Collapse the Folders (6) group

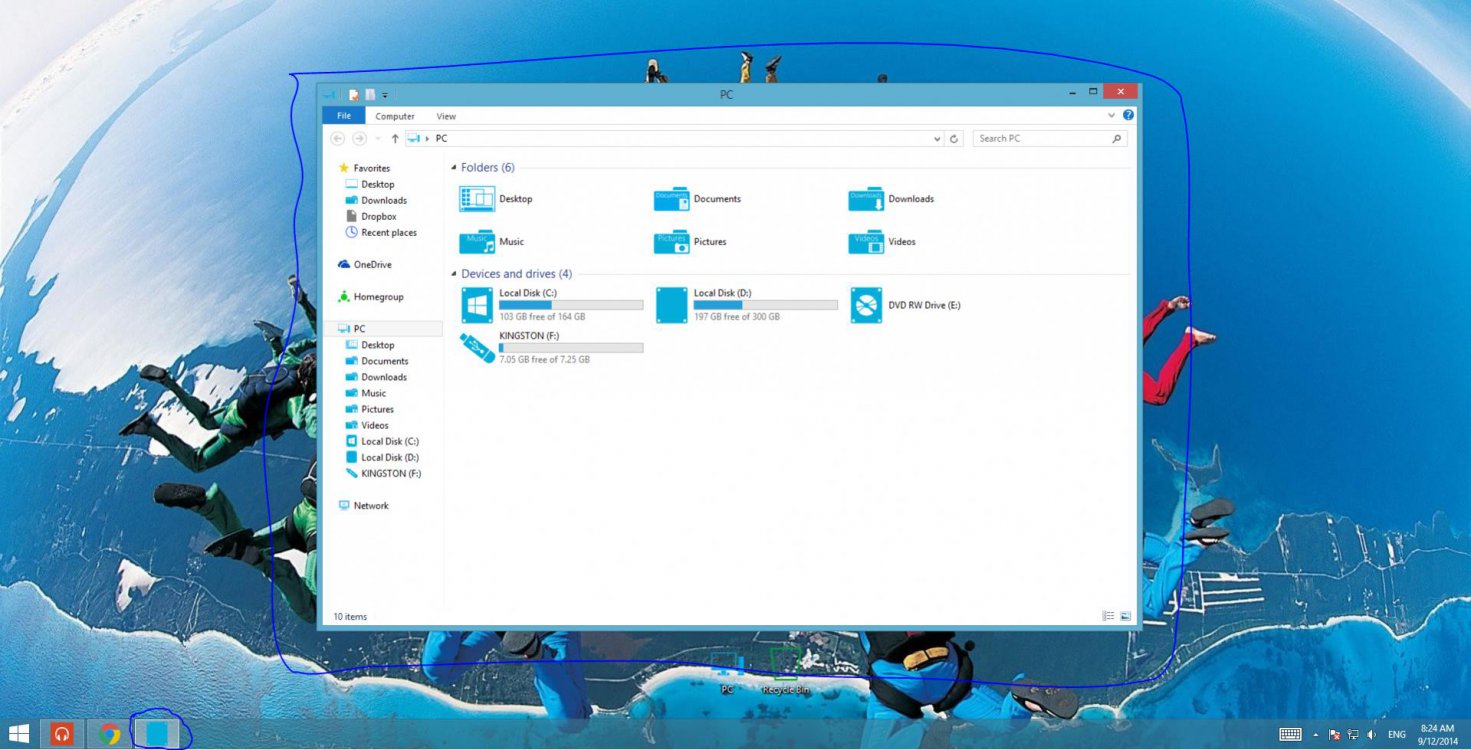coord(454,168)
